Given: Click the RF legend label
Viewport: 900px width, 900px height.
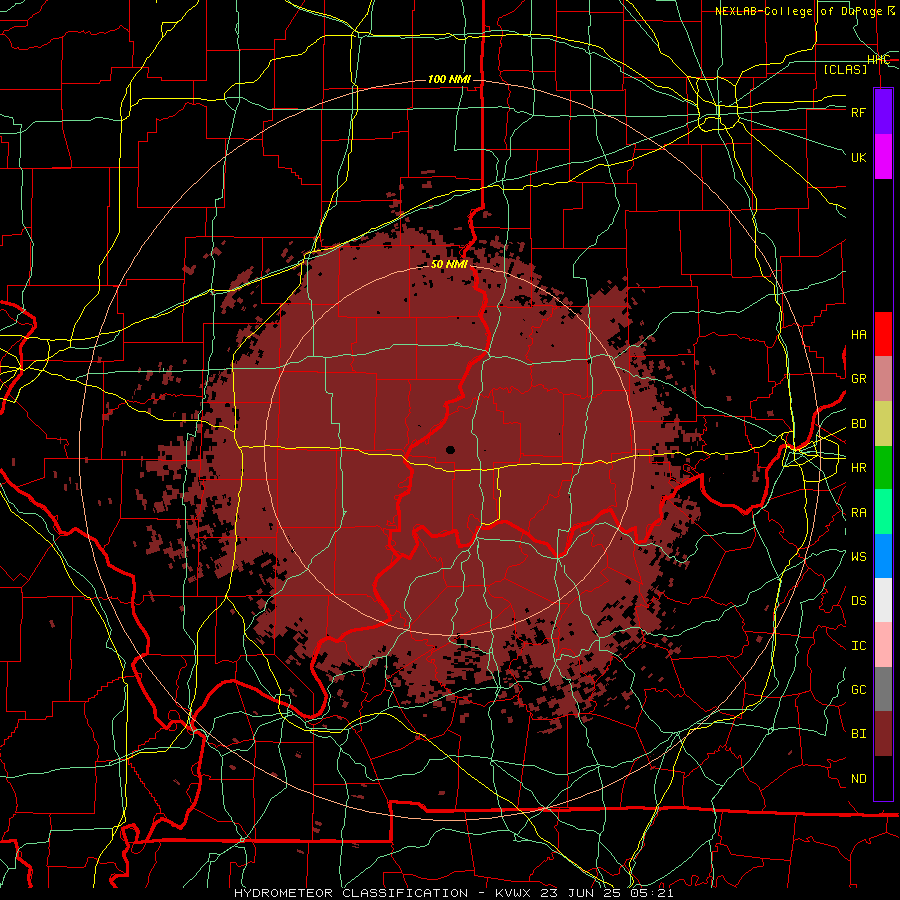Looking at the screenshot, I should coord(858,112).
